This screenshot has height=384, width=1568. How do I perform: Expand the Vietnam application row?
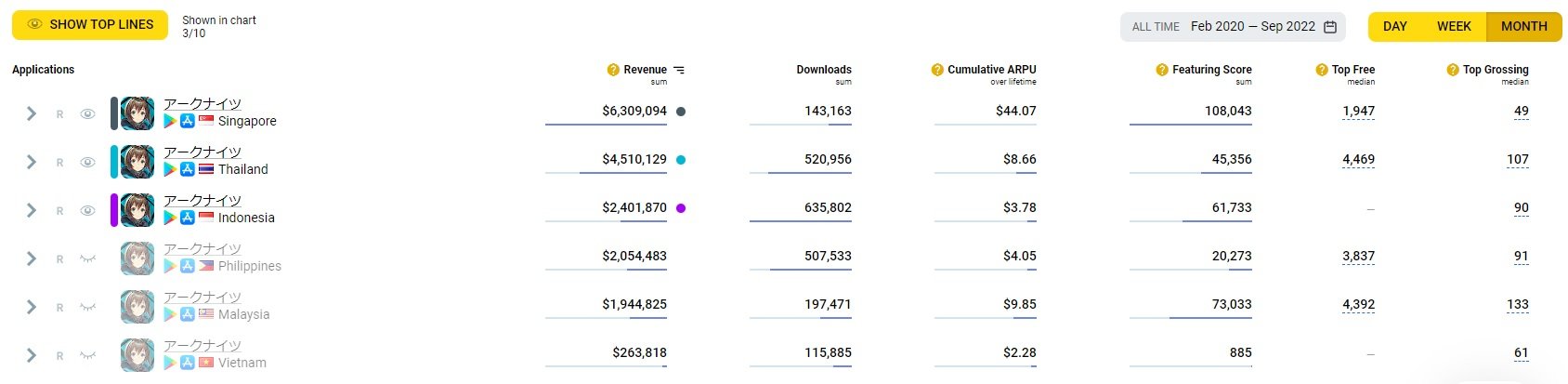[x=32, y=355]
